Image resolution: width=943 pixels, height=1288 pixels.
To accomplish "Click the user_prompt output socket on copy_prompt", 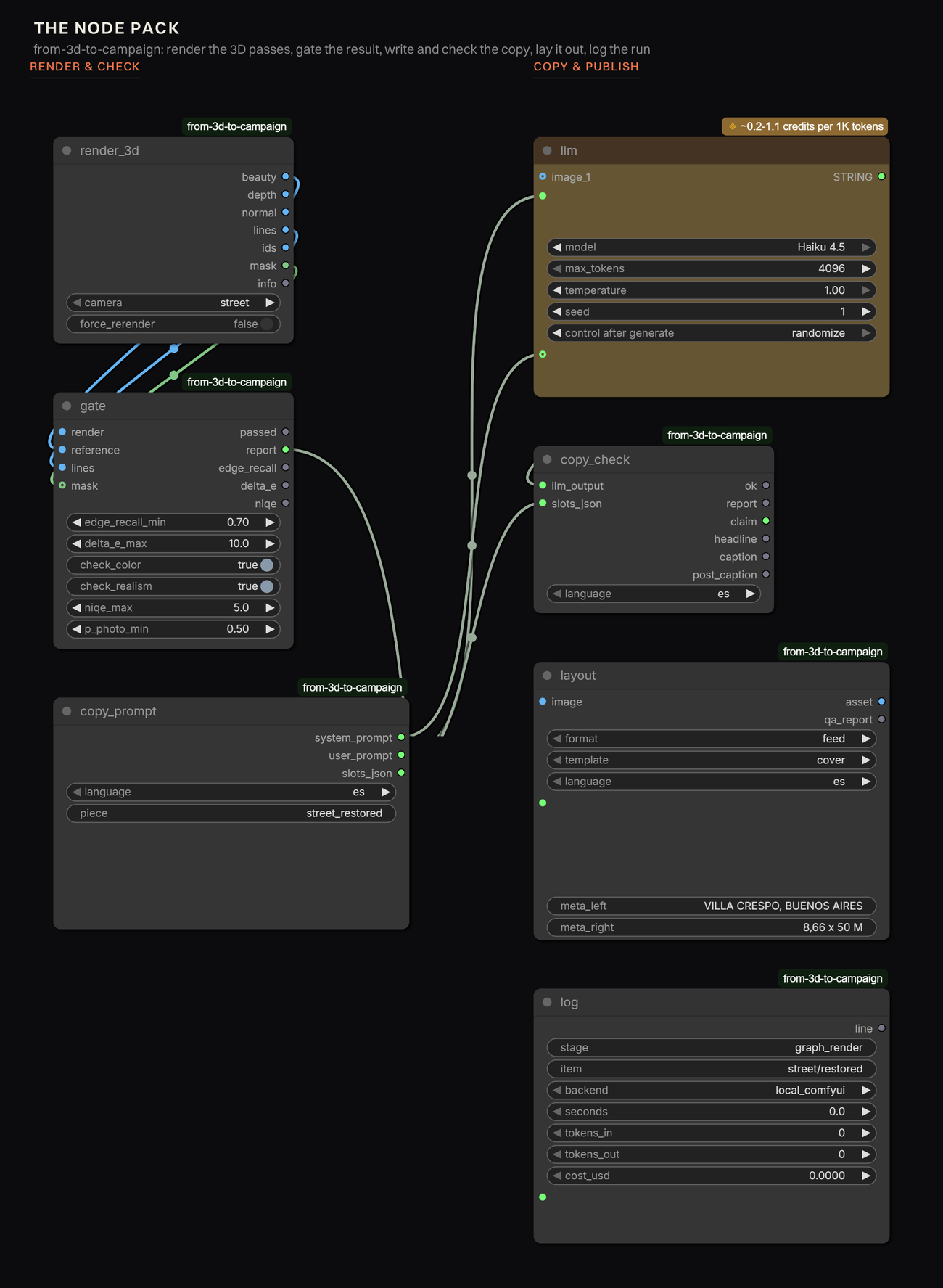I will (x=401, y=755).
